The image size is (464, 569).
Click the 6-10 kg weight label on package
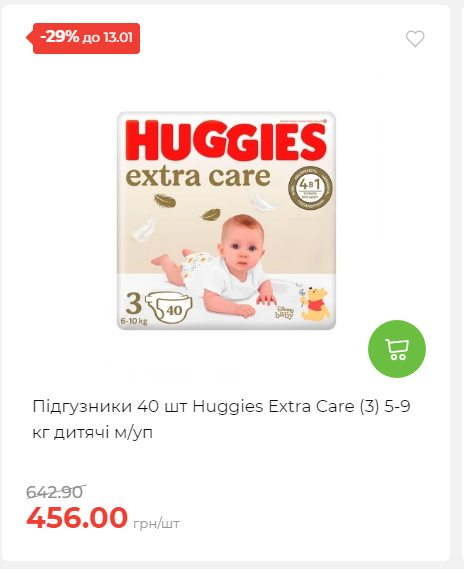click(x=134, y=321)
